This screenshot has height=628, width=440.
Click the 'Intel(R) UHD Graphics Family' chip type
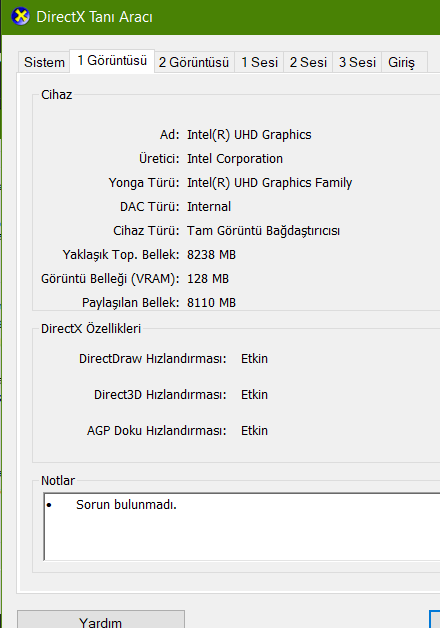pos(269,183)
